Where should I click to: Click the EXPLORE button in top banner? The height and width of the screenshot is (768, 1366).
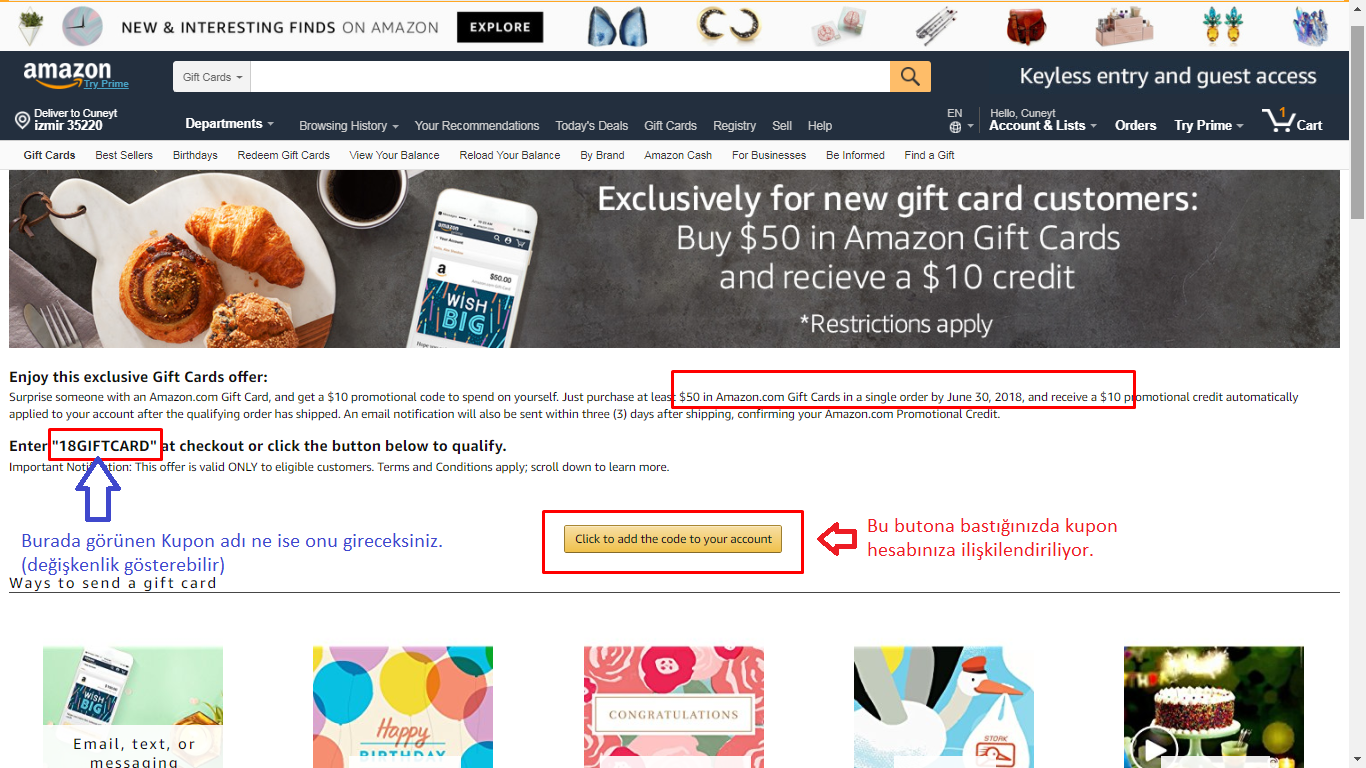pos(500,27)
